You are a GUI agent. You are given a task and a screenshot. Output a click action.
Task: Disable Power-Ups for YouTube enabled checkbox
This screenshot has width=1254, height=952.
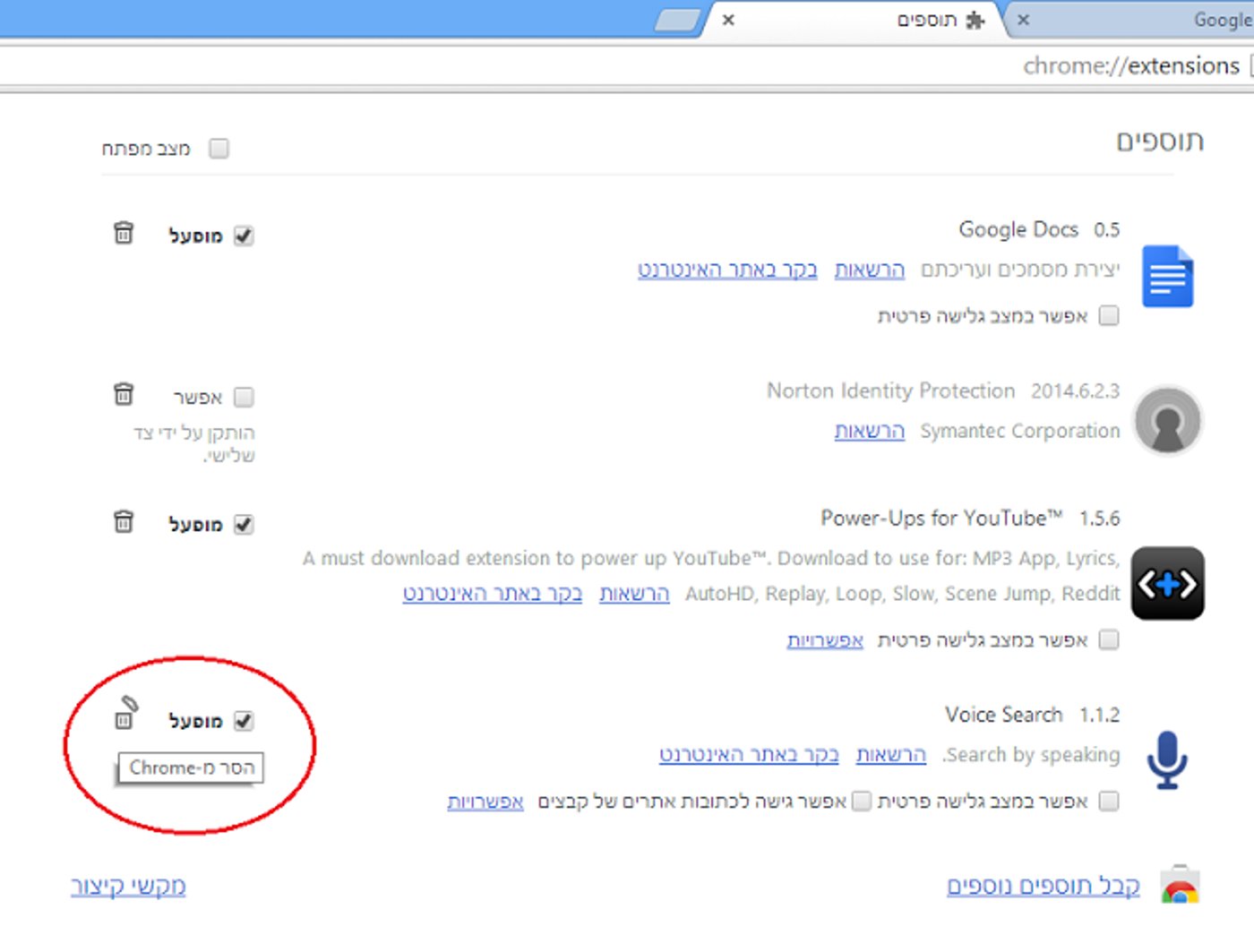click(244, 524)
